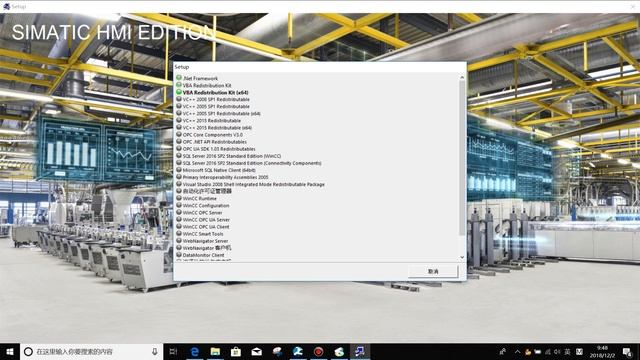Click the gray status icon beside WinCC Runtime
This screenshot has width=640, height=360.
[179, 198]
